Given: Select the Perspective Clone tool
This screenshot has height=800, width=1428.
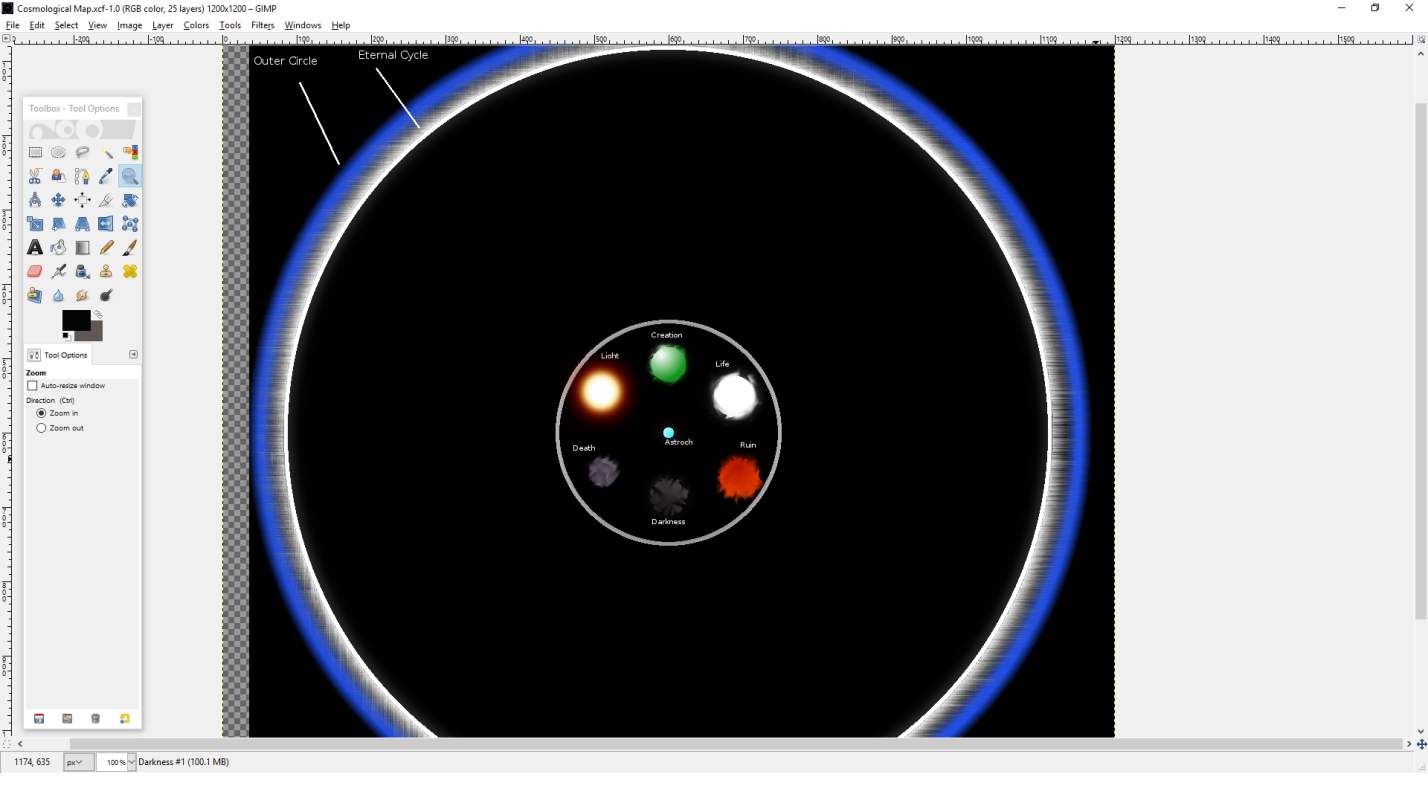Looking at the screenshot, I should (35, 296).
